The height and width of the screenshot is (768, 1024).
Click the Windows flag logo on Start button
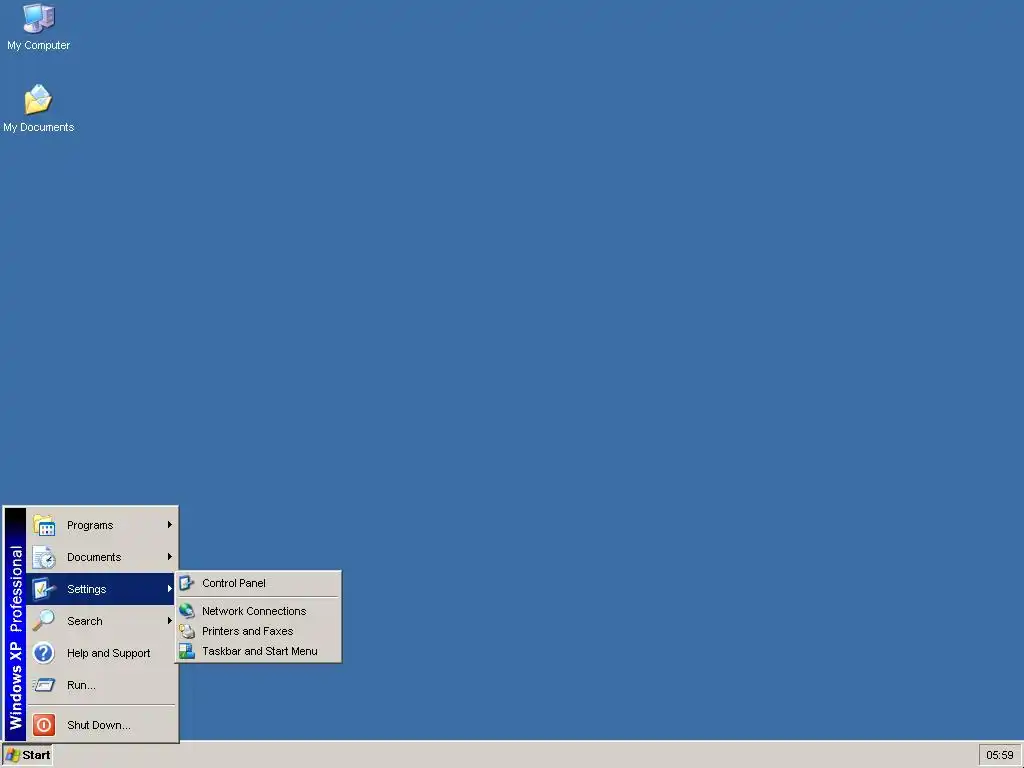(x=12, y=755)
